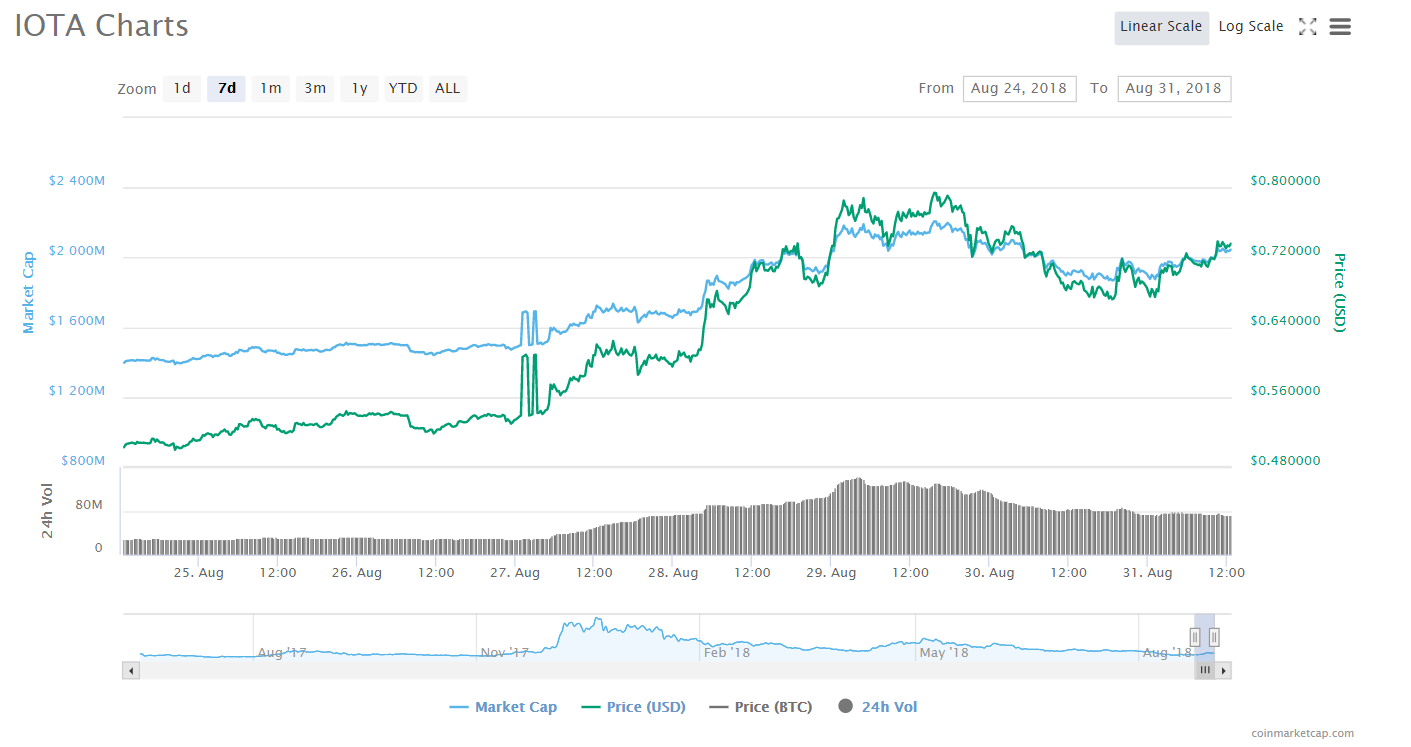Image resolution: width=1411 pixels, height=747 pixels.
Task: Click the $0.480000 price axis label
Action: pyautogui.click(x=1285, y=461)
